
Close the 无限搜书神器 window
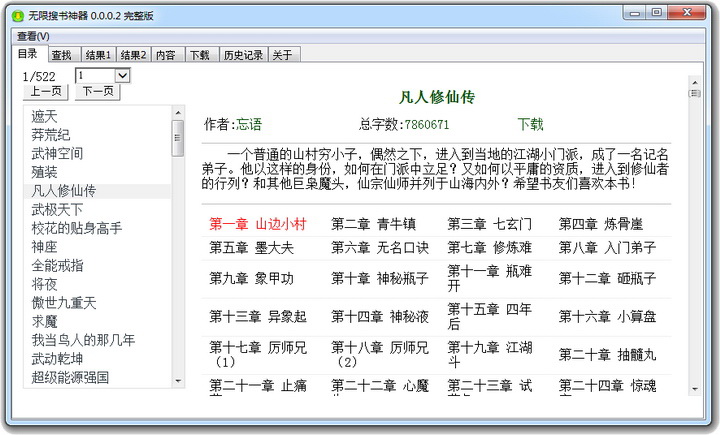(x=686, y=13)
